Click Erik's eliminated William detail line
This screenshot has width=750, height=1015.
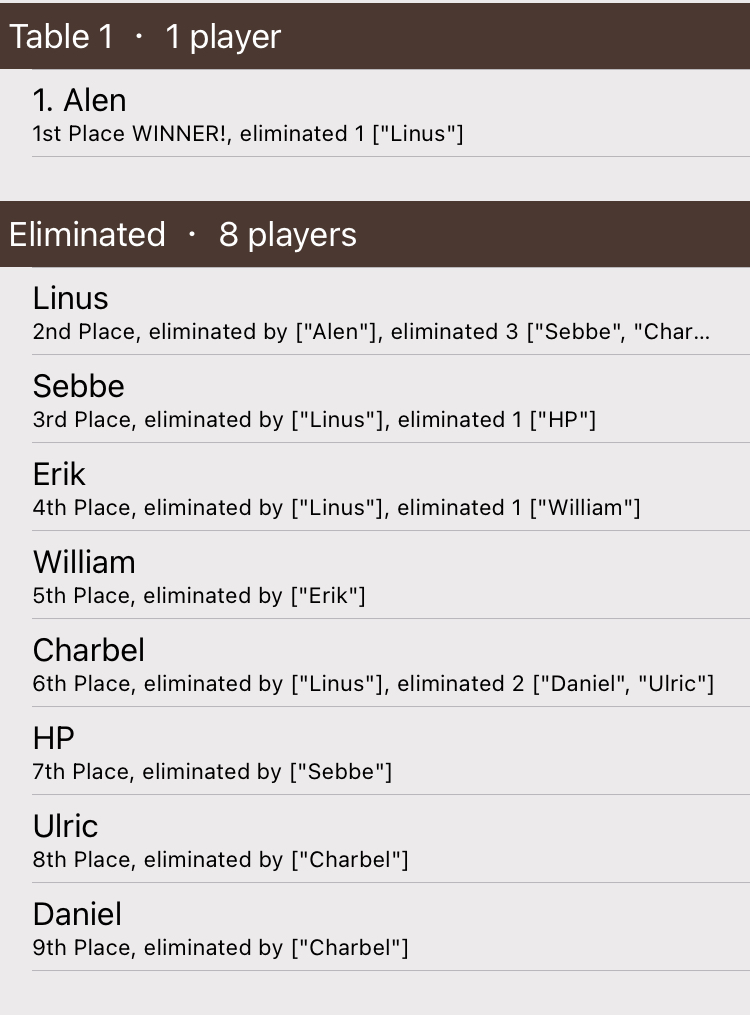[336, 508]
